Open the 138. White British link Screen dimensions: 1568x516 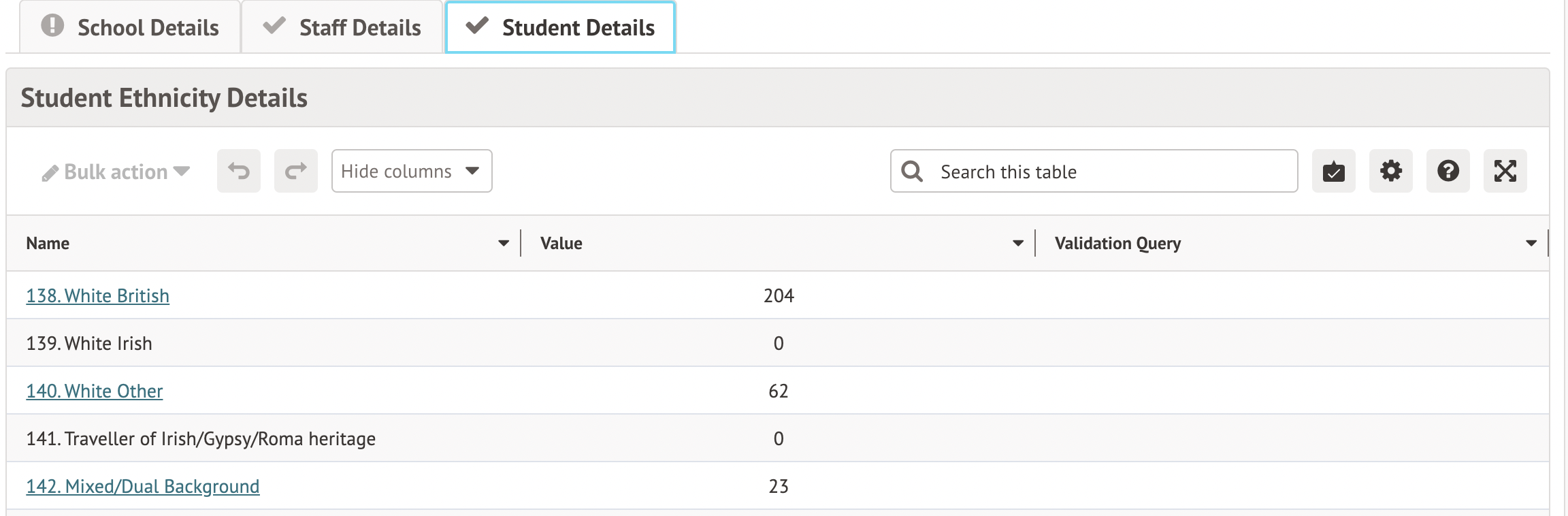point(97,295)
